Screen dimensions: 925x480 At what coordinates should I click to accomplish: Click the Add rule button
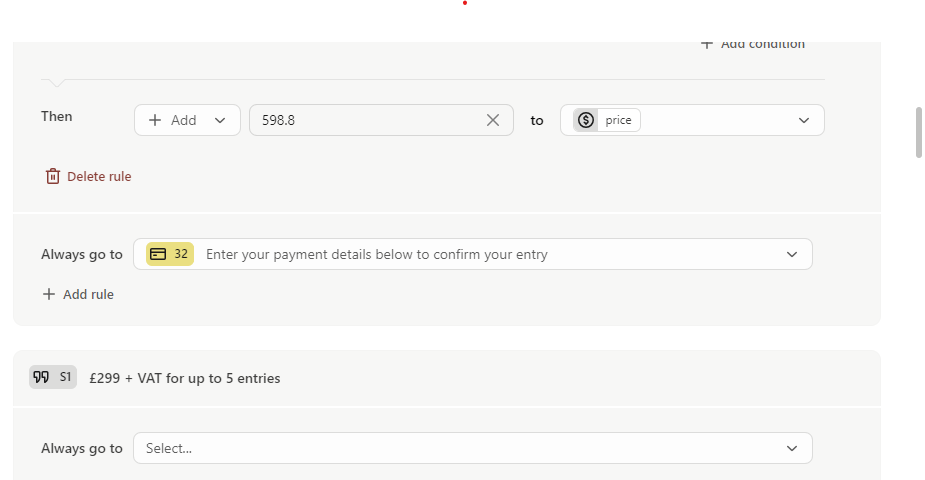(x=78, y=294)
